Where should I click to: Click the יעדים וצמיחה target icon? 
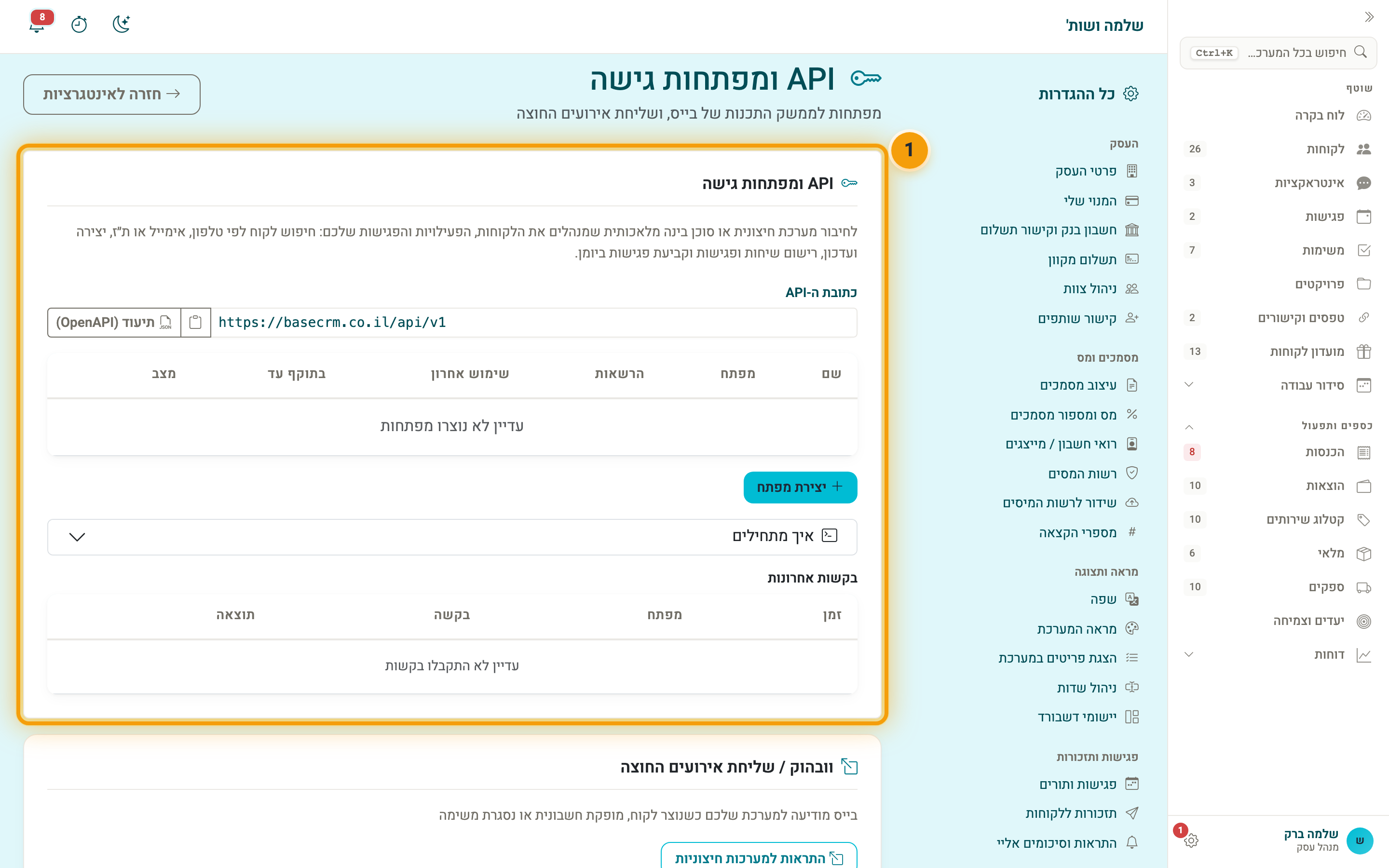1364,621
